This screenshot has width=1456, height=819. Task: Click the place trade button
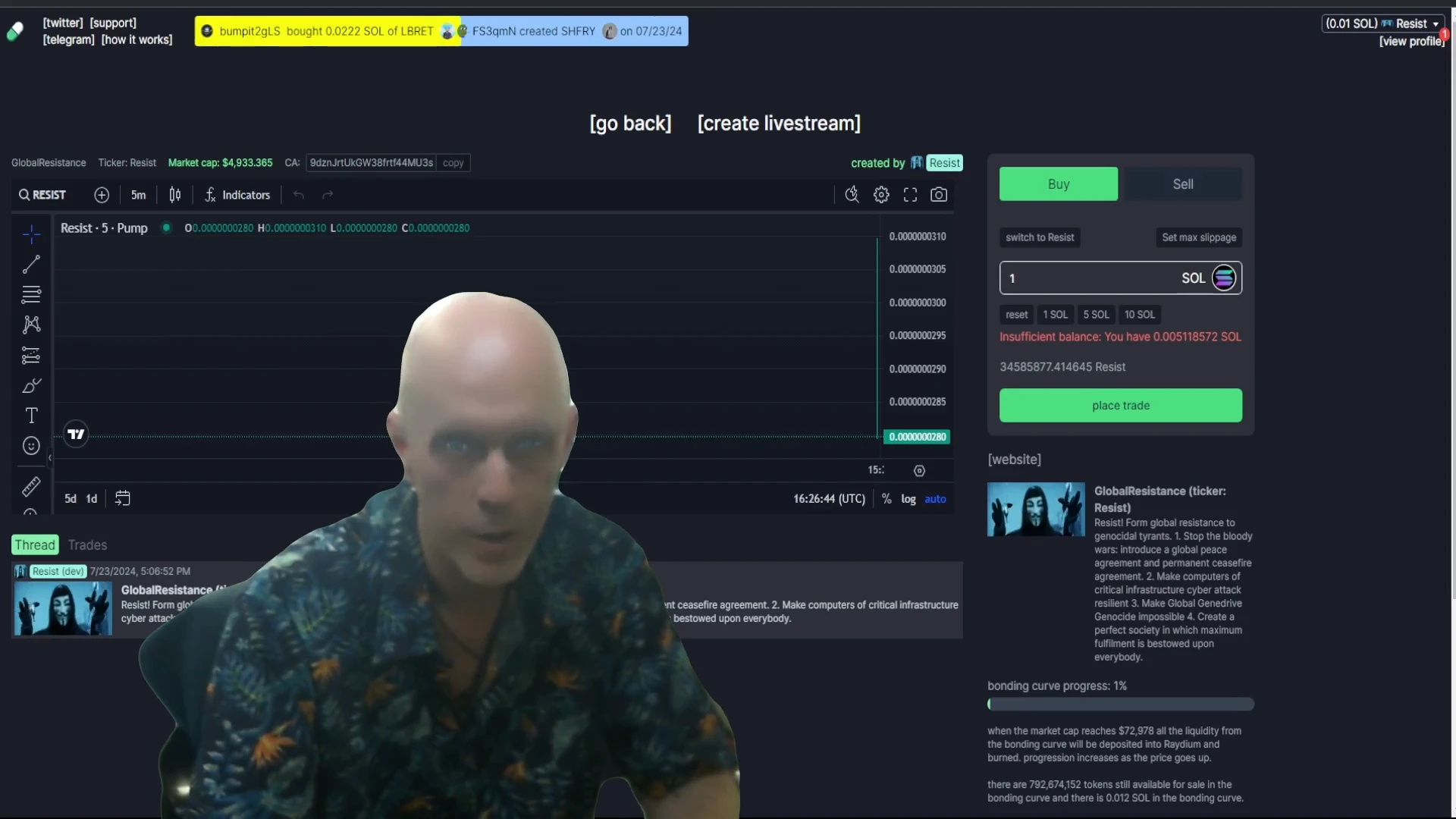[1121, 406]
